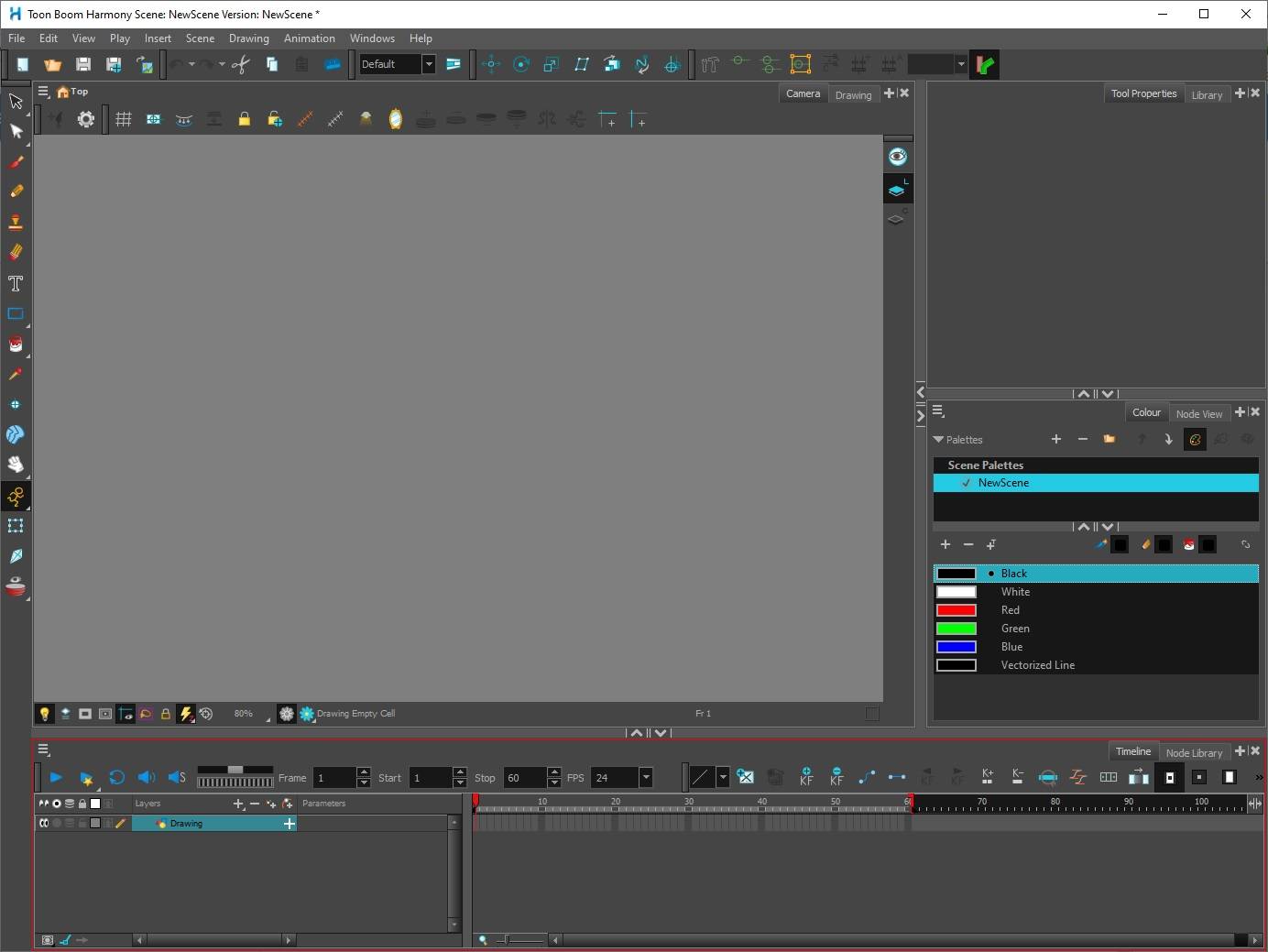Select the Hand grabber tool
This screenshot has width=1268, height=952.
pos(16,465)
